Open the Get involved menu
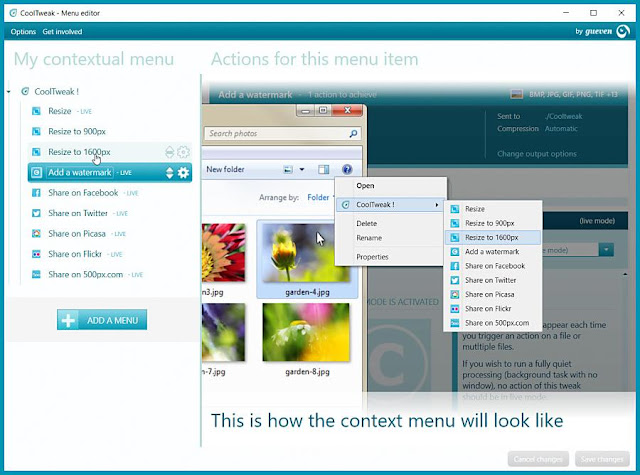The width and height of the screenshot is (640, 475). pyautogui.click(x=62, y=31)
